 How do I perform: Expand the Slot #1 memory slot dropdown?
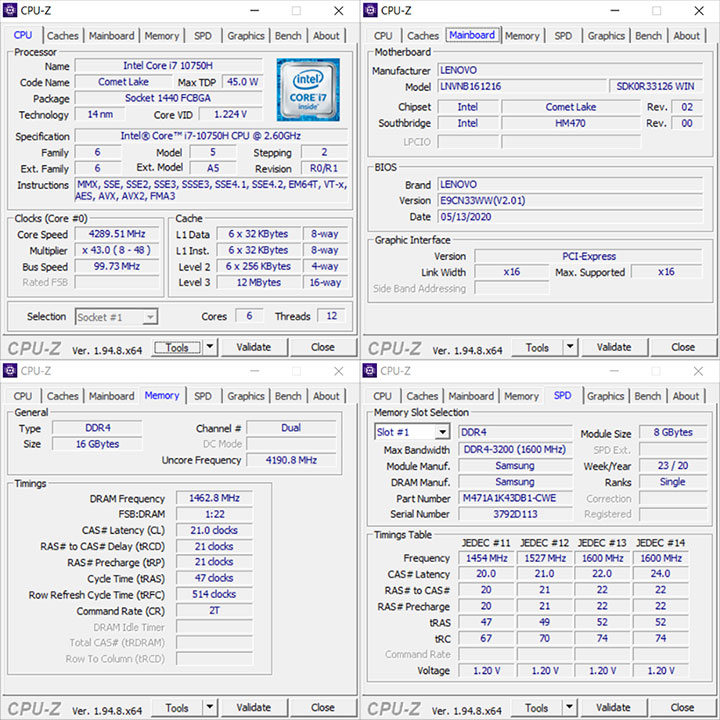[442, 432]
